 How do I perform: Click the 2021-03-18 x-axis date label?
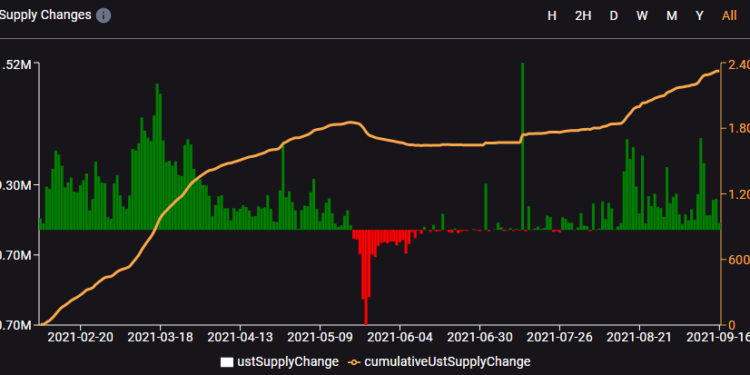pyautogui.click(x=160, y=337)
